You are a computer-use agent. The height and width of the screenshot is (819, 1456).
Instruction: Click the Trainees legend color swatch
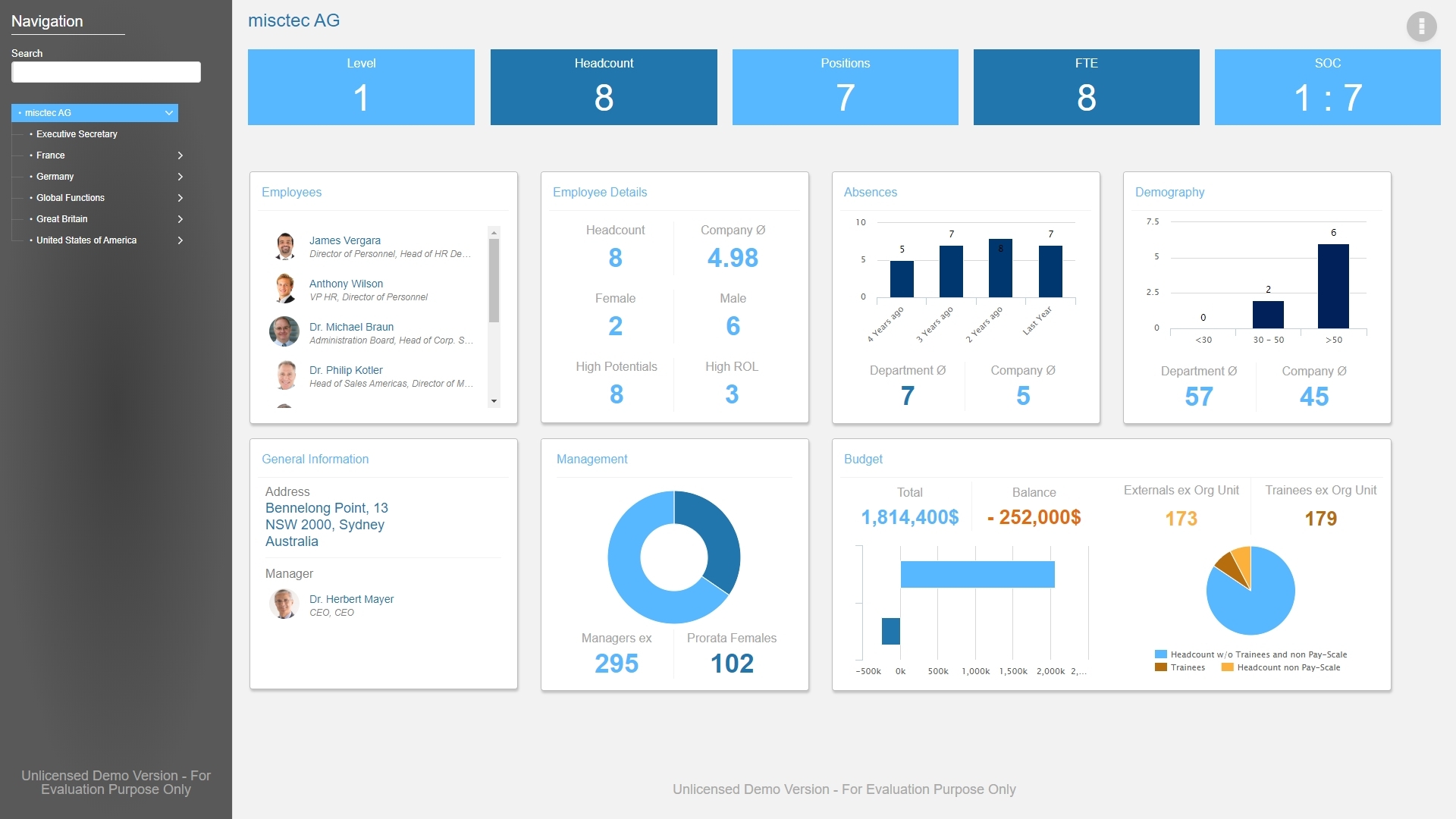pyautogui.click(x=1160, y=667)
